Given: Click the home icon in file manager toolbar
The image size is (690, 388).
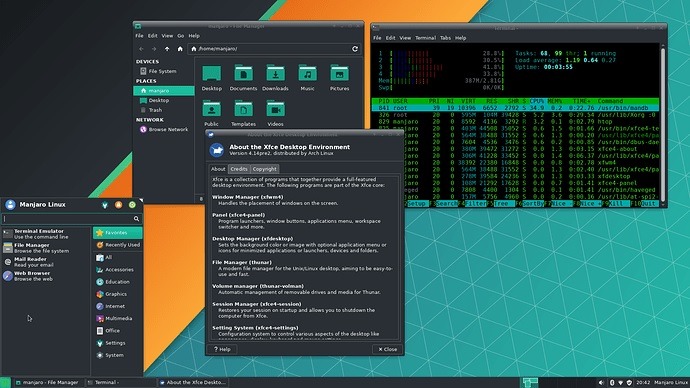Looking at the screenshot, I should (x=180, y=49).
